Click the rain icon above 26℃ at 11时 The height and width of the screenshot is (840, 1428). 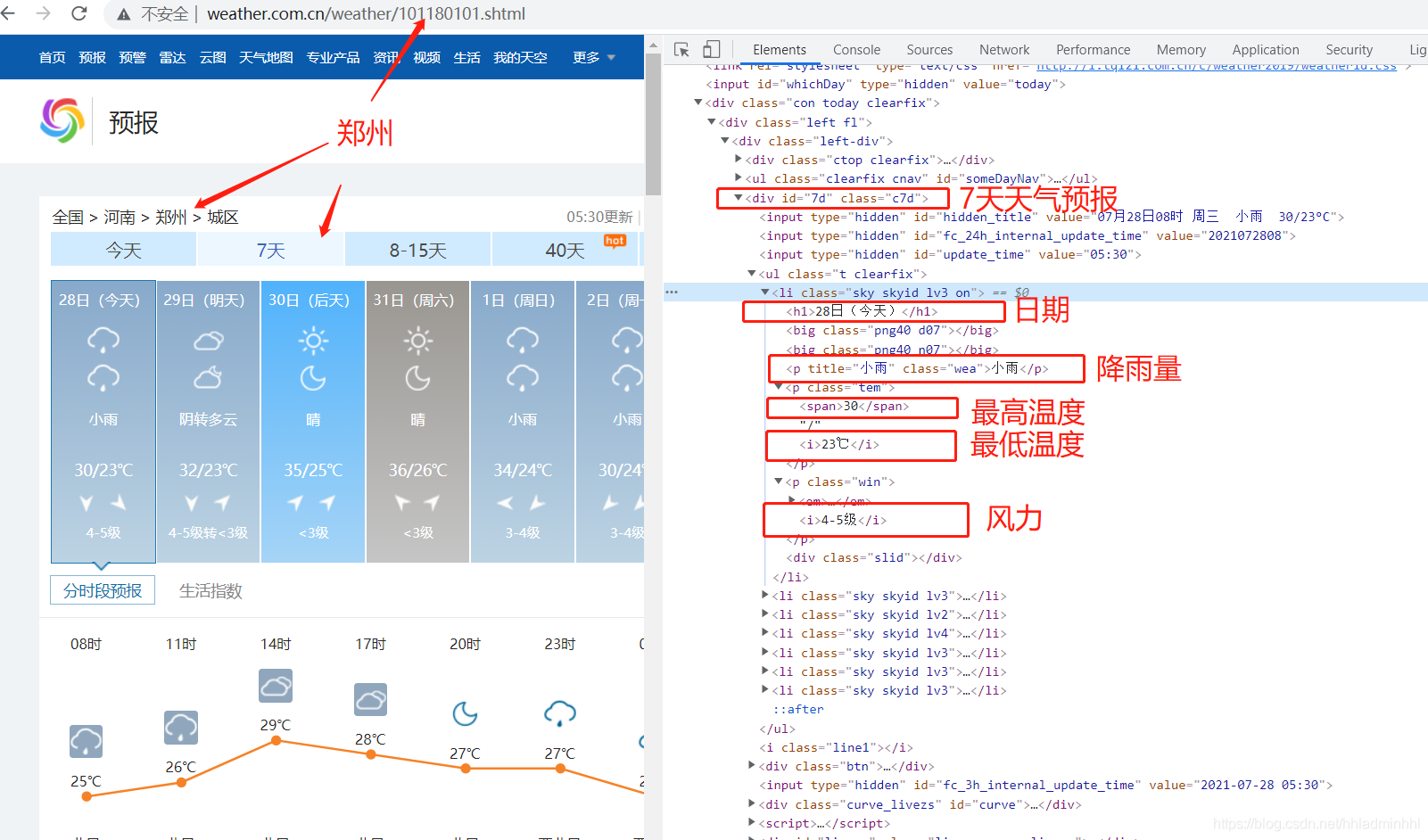tap(181, 728)
